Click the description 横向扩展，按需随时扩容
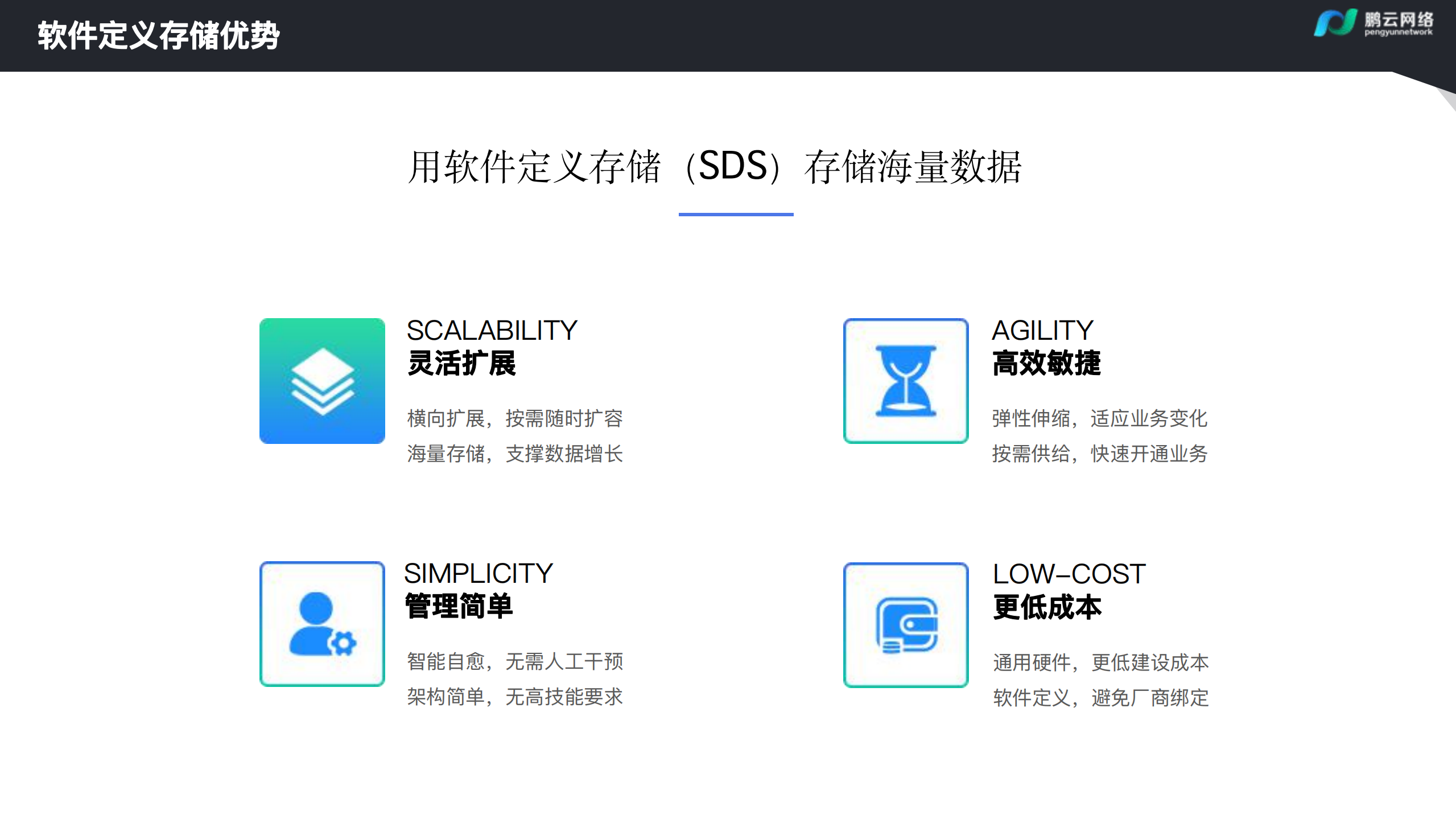The image size is (1456, 819). (x=515, y=418)
